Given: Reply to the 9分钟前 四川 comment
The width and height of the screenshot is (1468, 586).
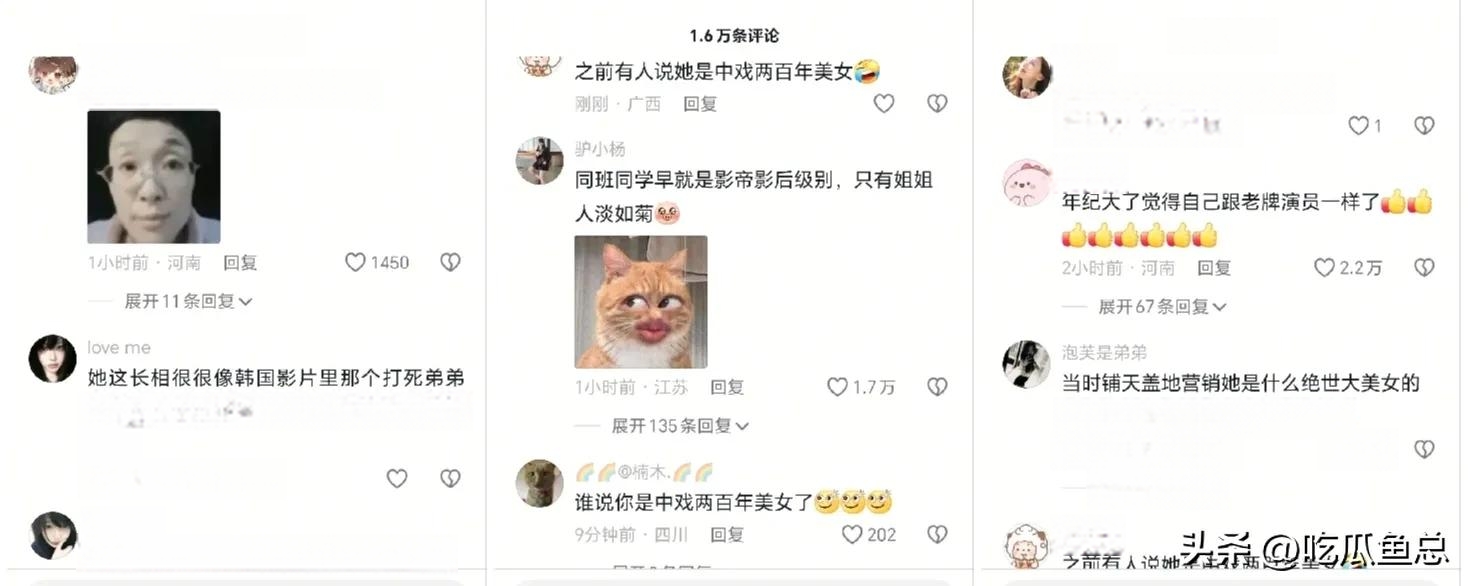Looking at the screenshot, I should pyautogui.click(x=727, y=535).
